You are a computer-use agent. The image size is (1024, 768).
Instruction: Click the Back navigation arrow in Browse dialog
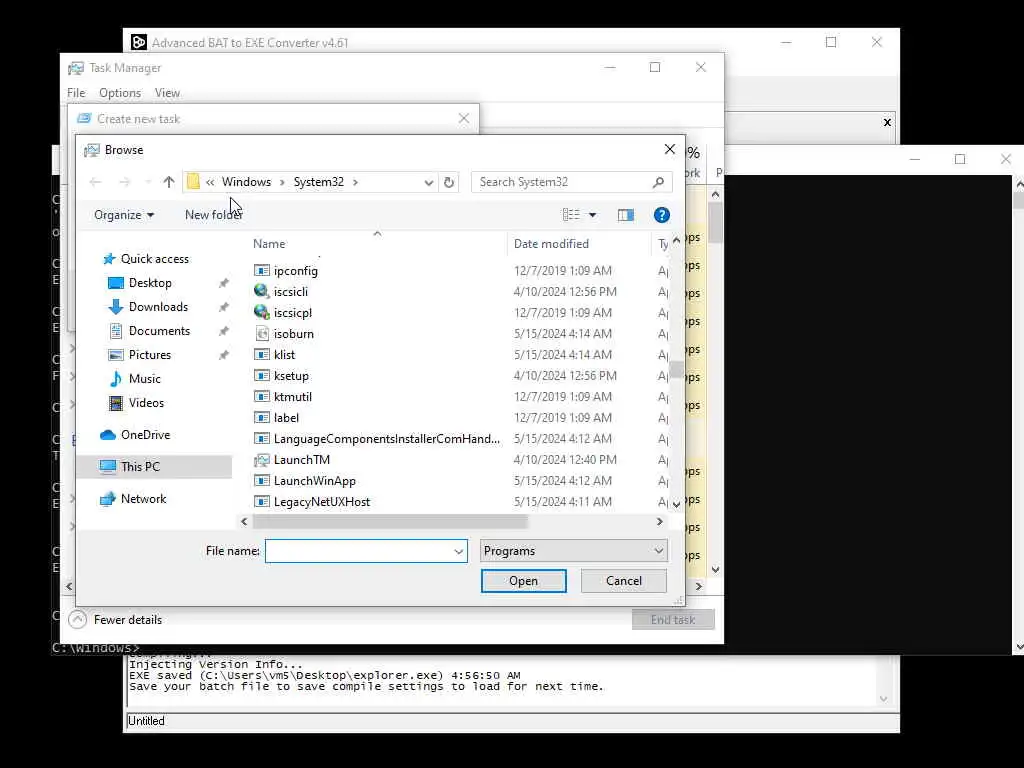[x=95, y=182]
